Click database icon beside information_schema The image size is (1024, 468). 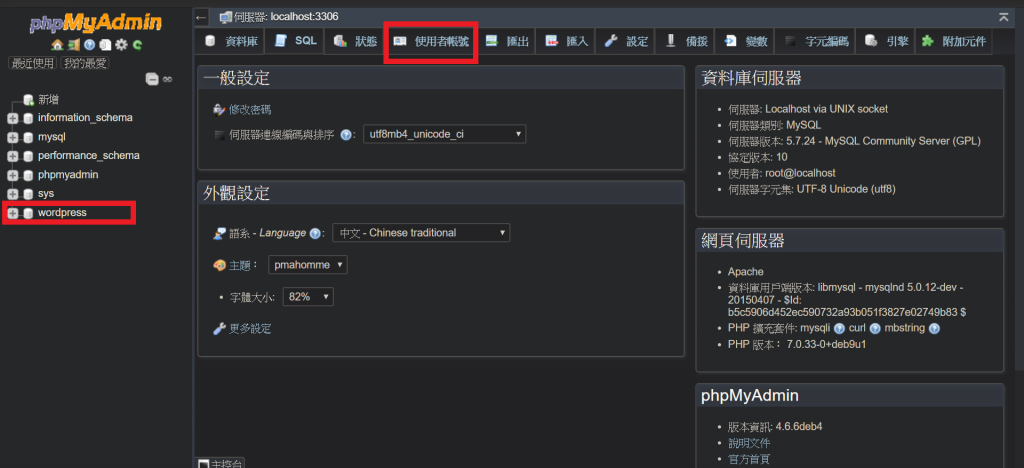click(x=28, y=119)
